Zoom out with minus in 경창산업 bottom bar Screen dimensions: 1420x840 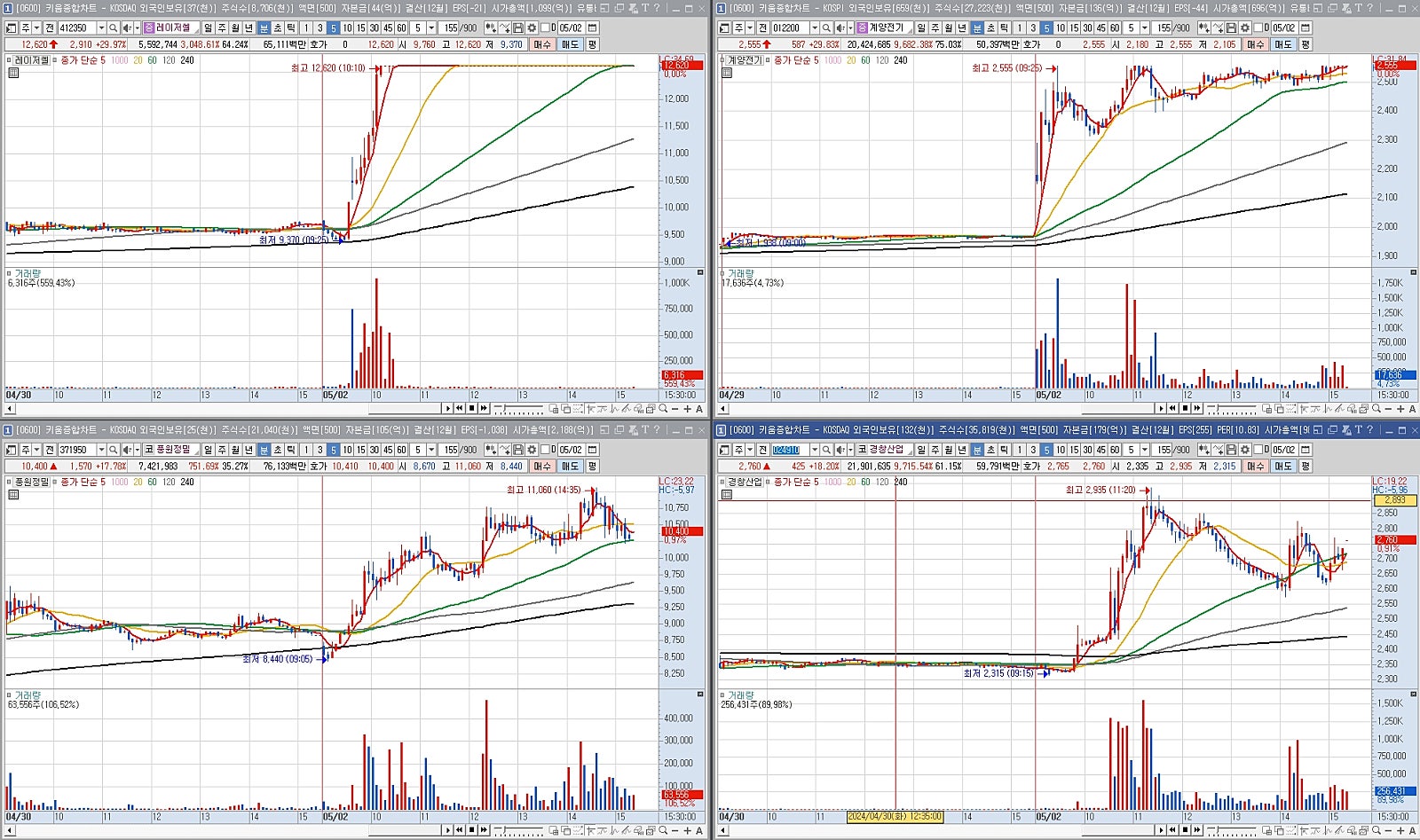coord(1387,831)
